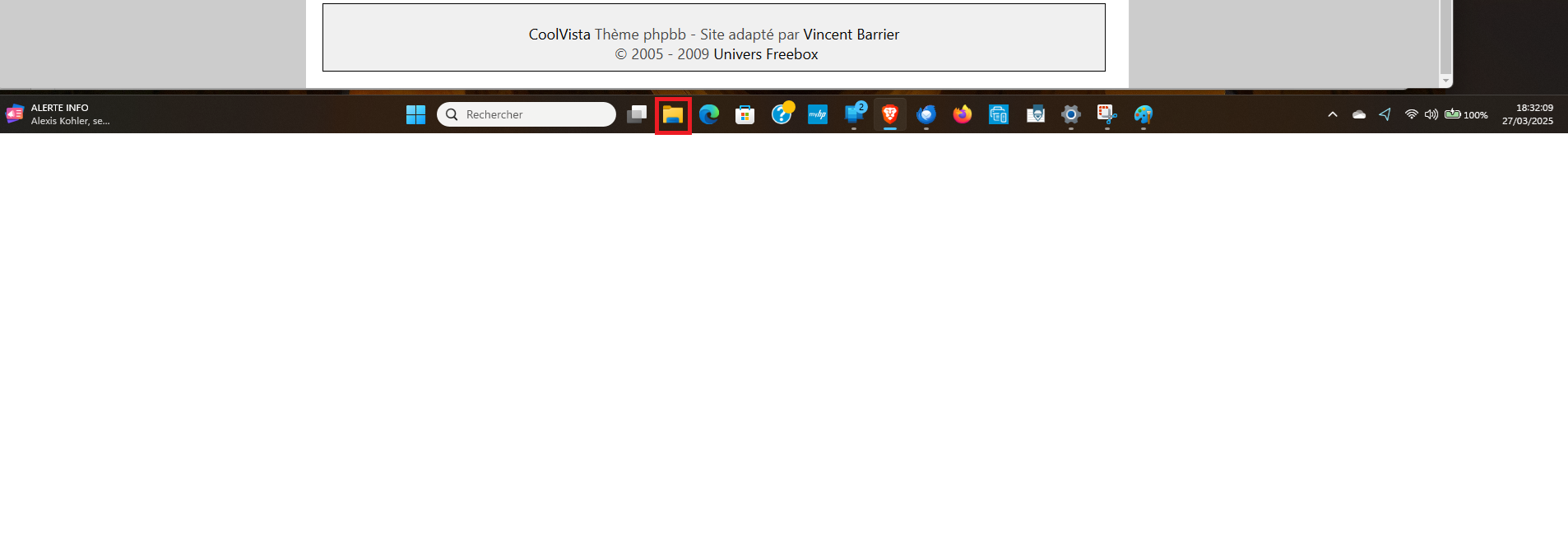Viewport: 1568px width, 533px height.
Task: Click the location arrow tray icon
Action: (x=1385, y=114)
